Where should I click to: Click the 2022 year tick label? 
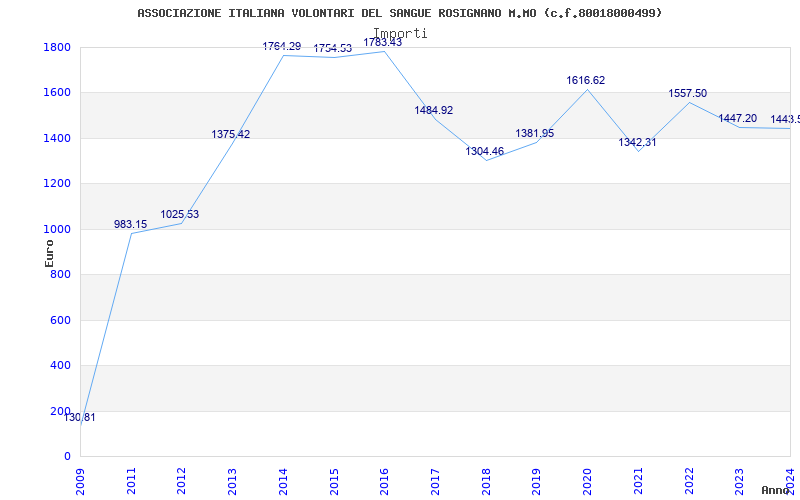(x=689, y=482)
